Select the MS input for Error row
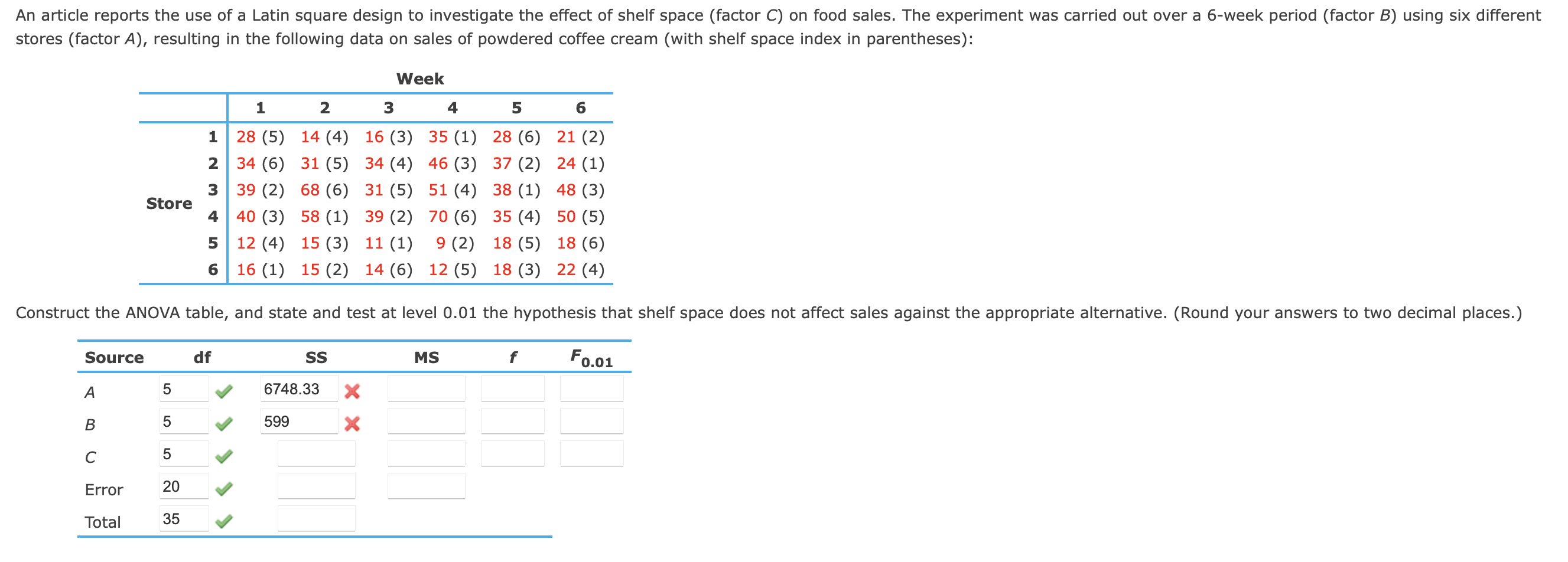The width and height of the screenshot is (1568, 562). (x=426, y=487)
